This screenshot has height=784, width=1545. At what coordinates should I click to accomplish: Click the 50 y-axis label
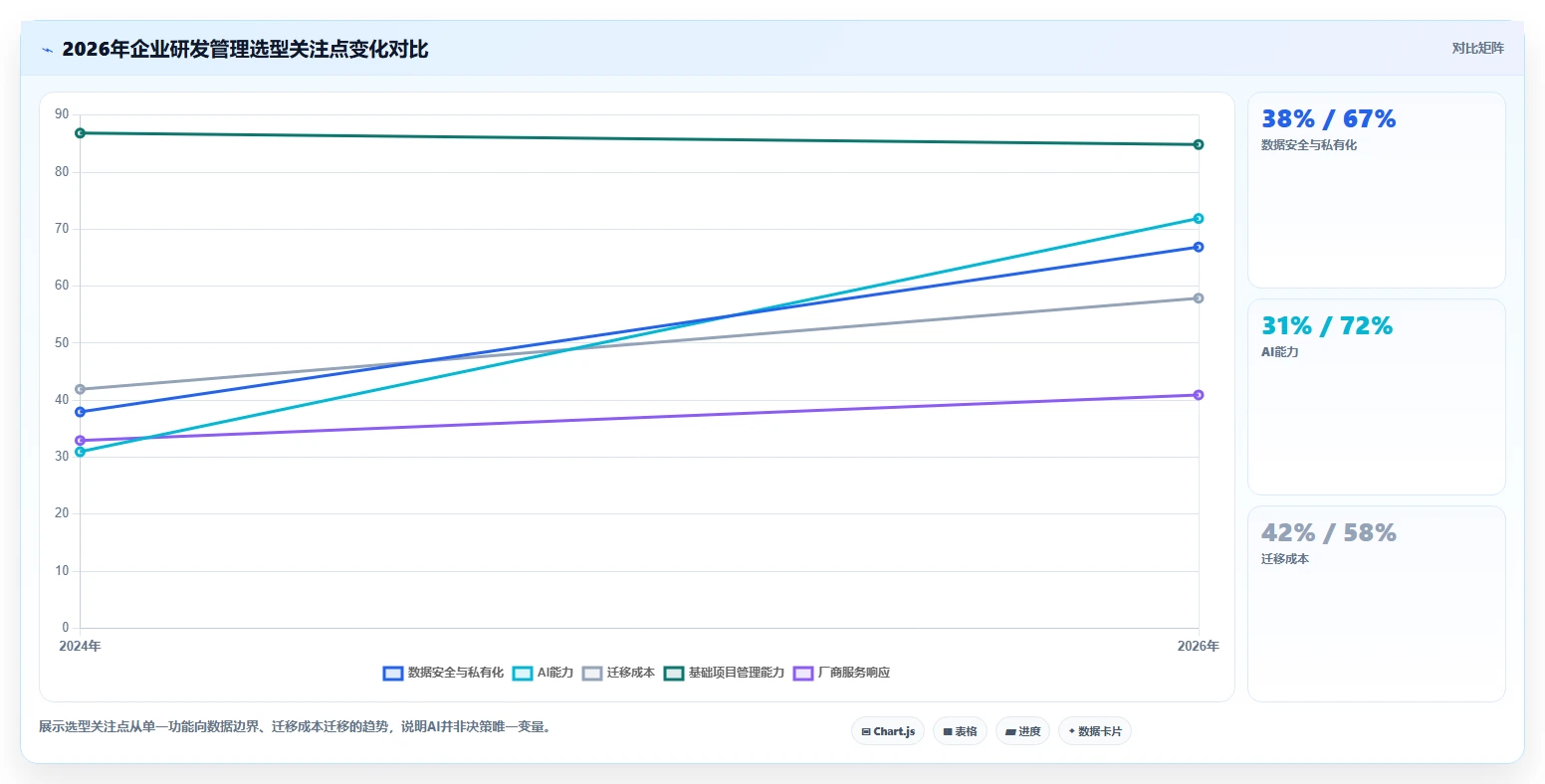coord(62,343)
